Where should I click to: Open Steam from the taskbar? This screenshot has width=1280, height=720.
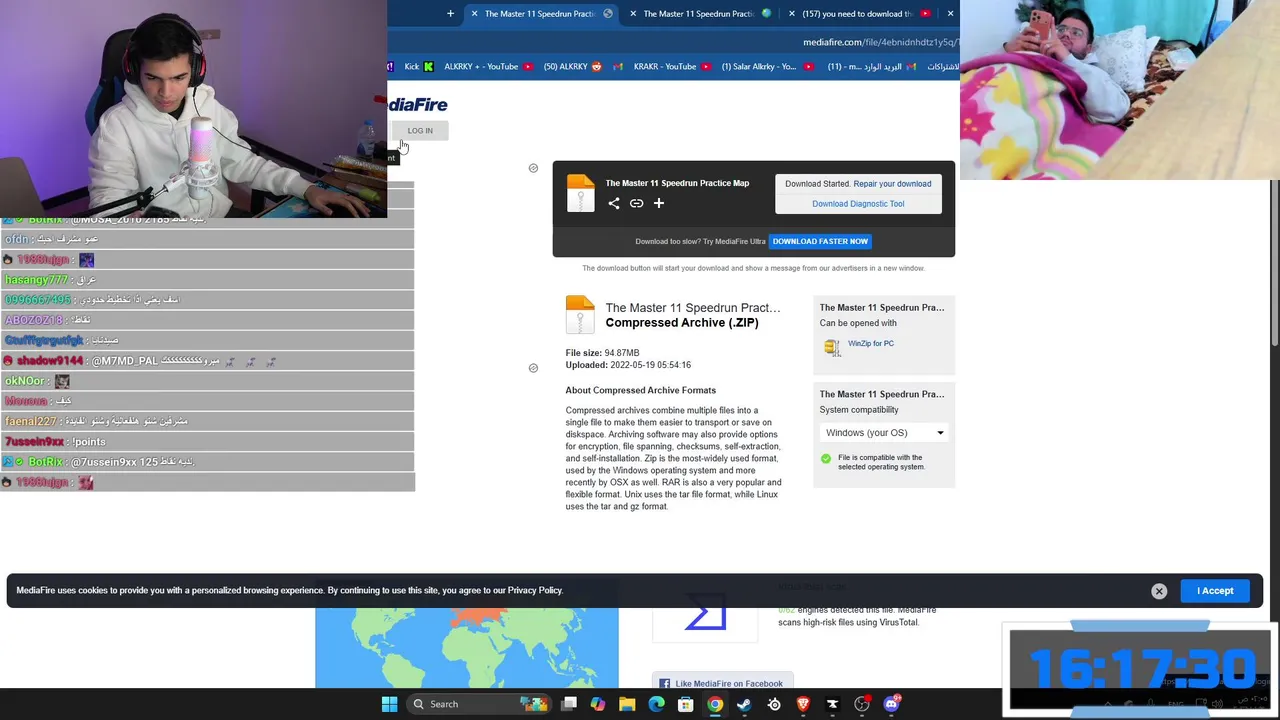[744, 704]
